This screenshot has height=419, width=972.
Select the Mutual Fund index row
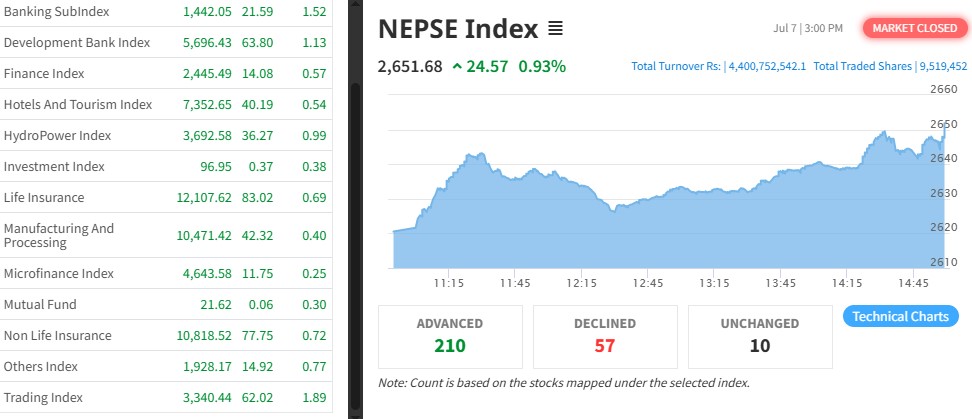click(x=166, y=304)
